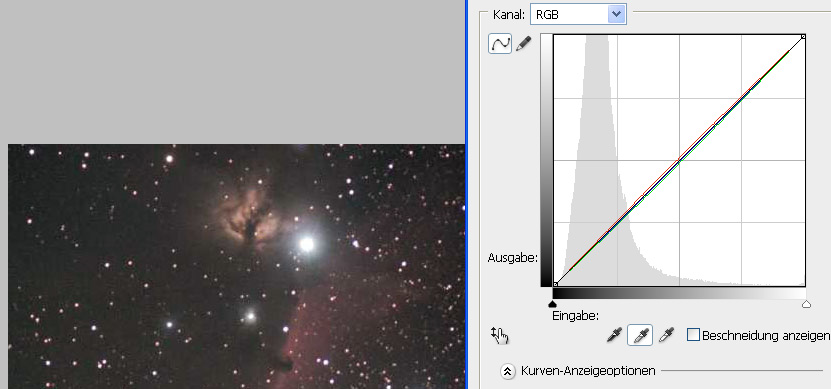The height and width of the screenshot is (389, 831).
Task: Select the bottom-left curve anchor point
Action: coord(555,285)
